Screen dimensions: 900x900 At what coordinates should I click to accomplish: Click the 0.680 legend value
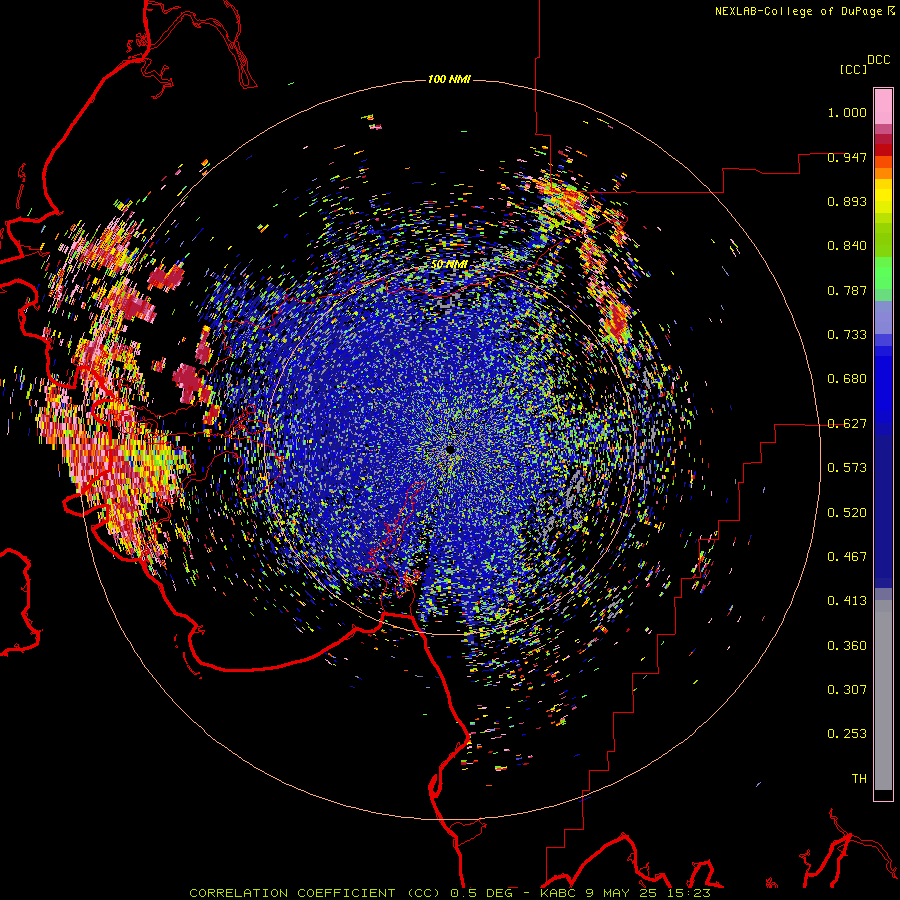pyautogui.click(x=847, y=379)
